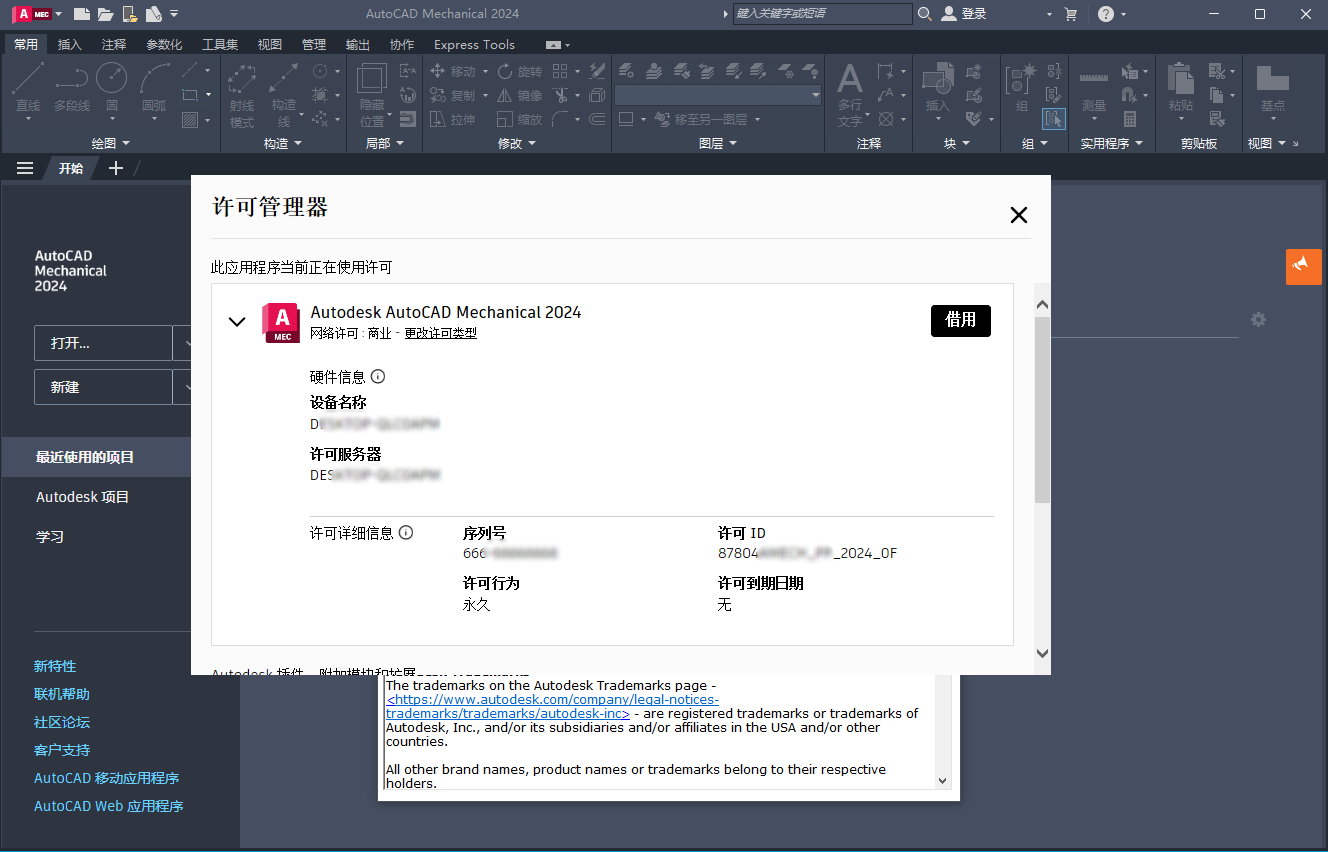Switch to the 参数化 ribbon tab
The height and width of the screenshot is (852, 1328).
click(x=164, y=45)
